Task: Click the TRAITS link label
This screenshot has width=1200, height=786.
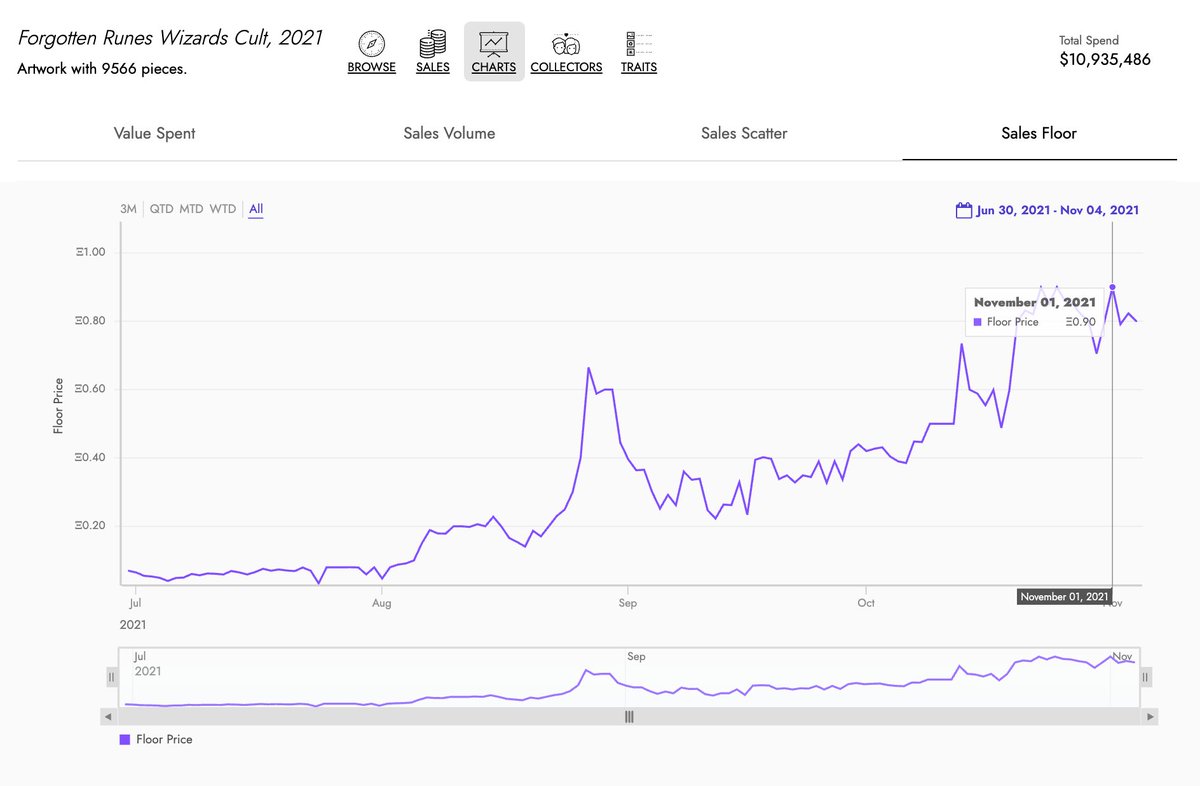Action: (x=638, y=67)
